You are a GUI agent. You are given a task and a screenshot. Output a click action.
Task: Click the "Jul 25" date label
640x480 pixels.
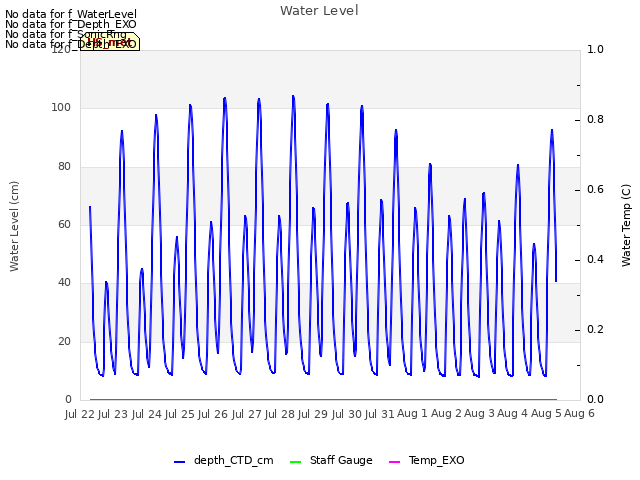coord(179,414)
